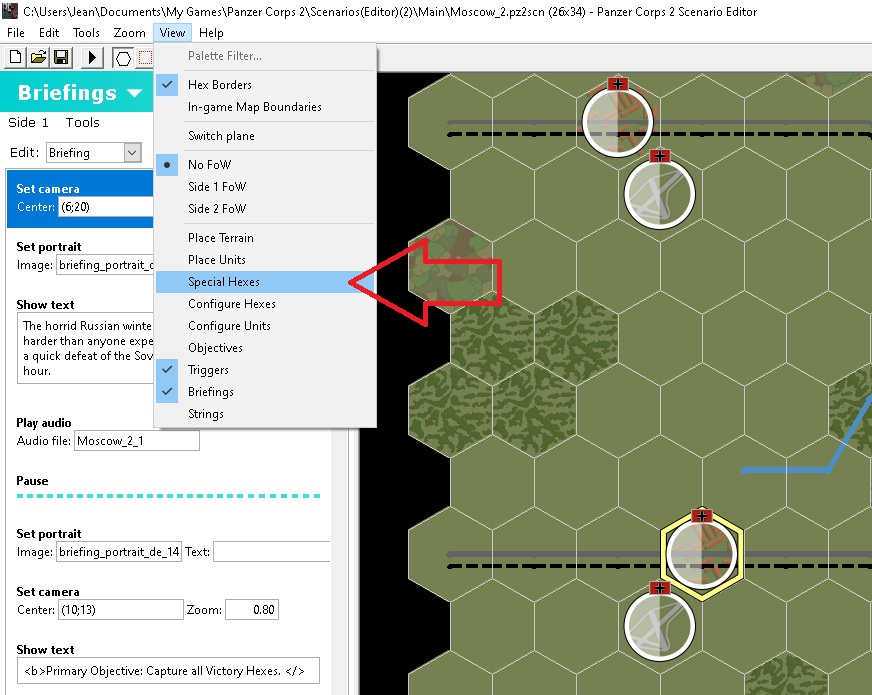Click the Audio file input field

click(x=136, y=441)
